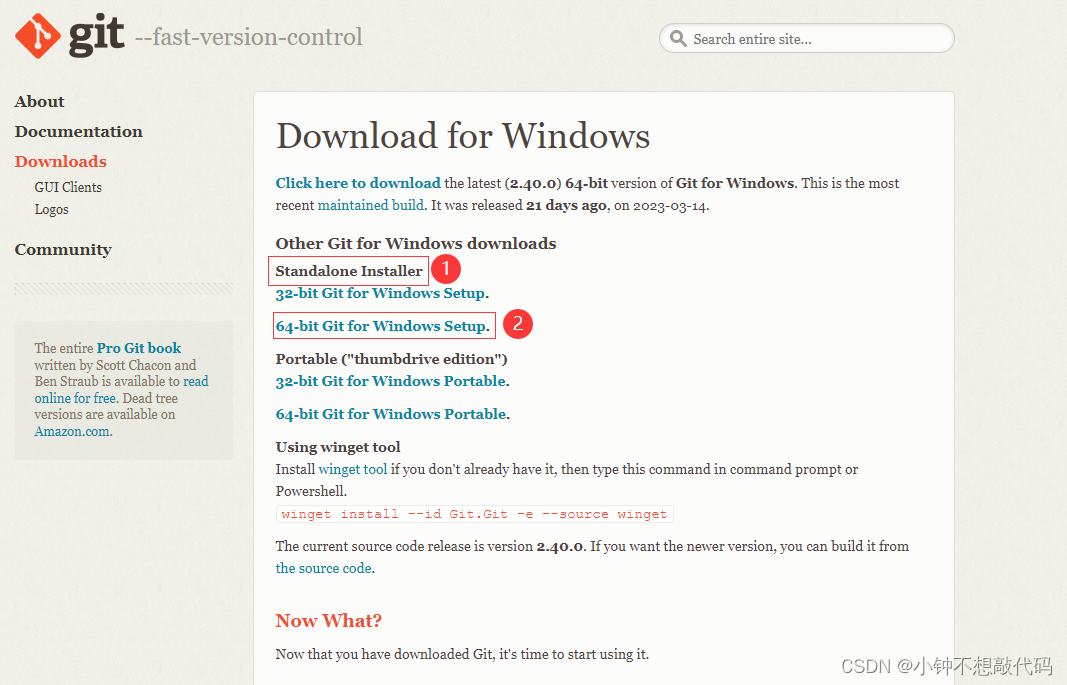Open Logos sub-page
1067x685 pixels.
tap(52, 210)
